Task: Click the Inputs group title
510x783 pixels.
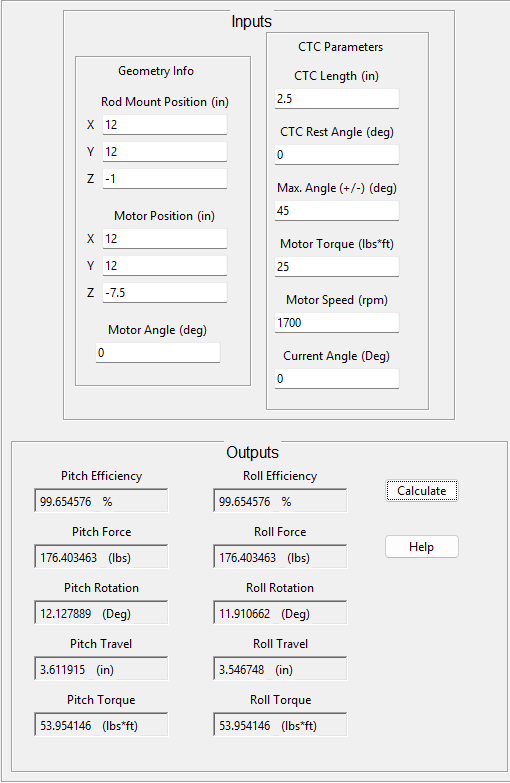Action: tap(251, 21)
